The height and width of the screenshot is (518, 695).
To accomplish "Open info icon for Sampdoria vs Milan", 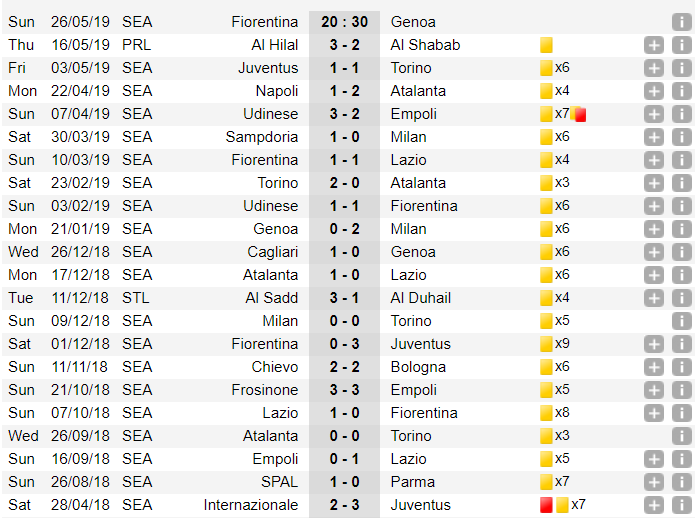I will point(681,137).
